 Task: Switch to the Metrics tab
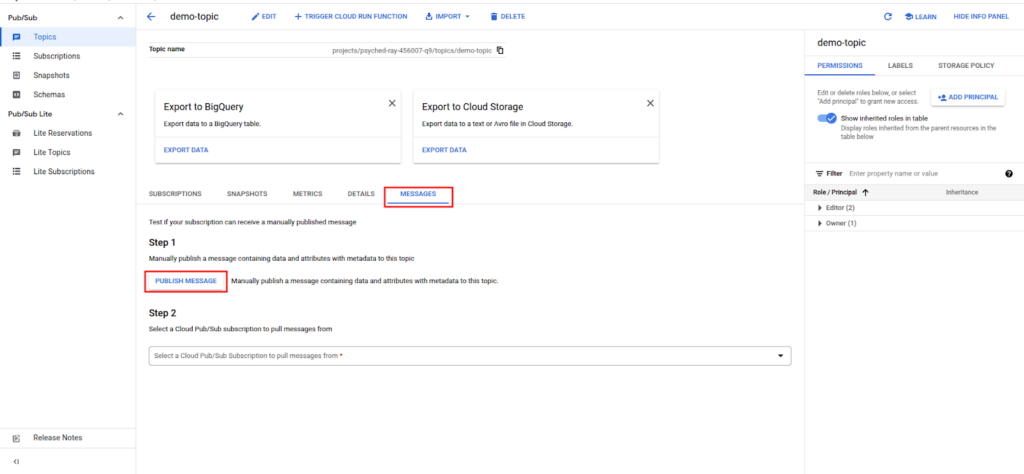coord(308,194)
